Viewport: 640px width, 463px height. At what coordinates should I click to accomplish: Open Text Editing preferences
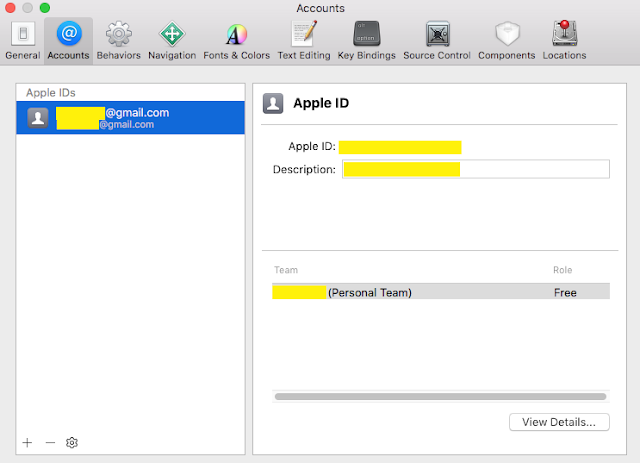(304, 41)
